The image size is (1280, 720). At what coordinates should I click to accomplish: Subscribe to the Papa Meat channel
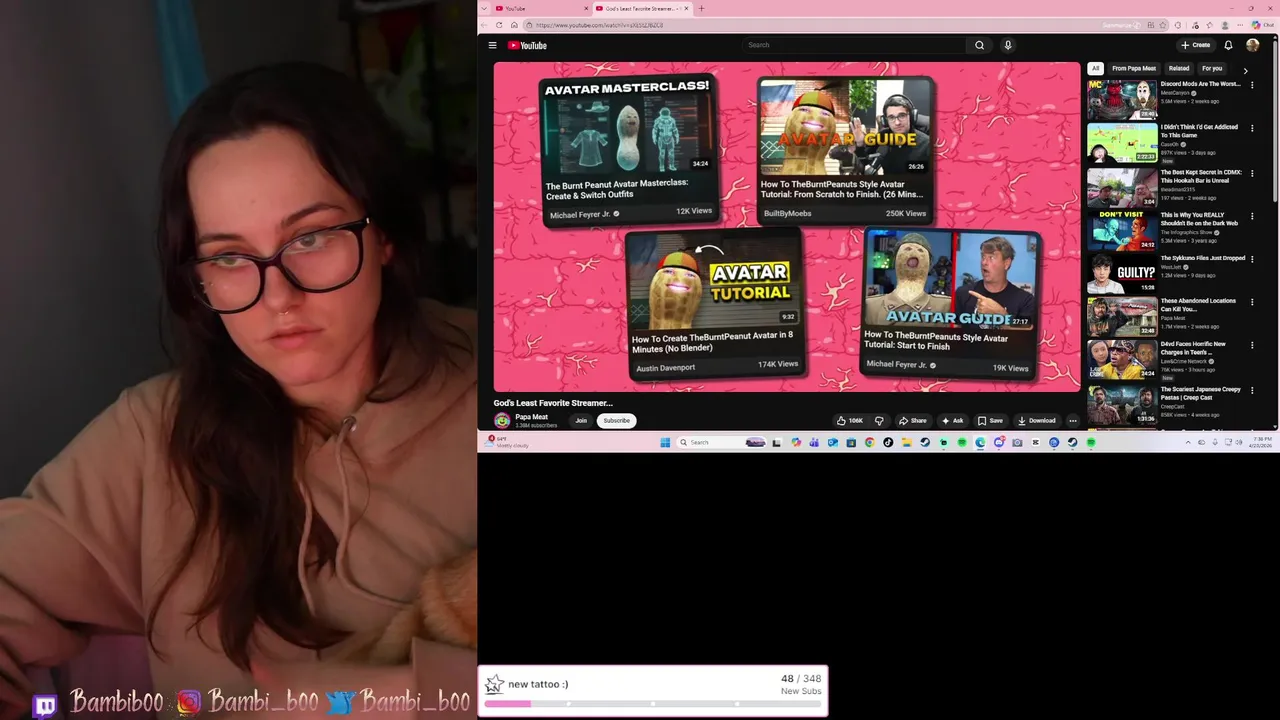(616, 421)
